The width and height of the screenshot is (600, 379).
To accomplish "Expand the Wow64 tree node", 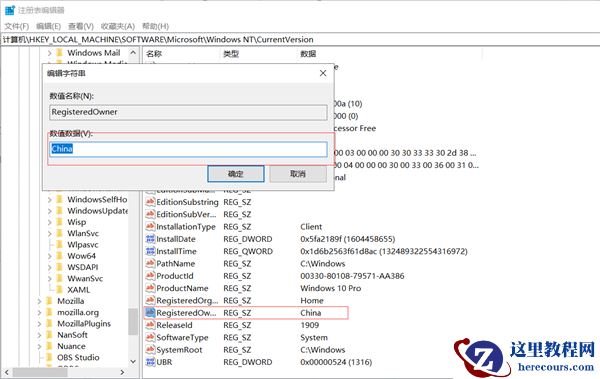I will point(49,256).
